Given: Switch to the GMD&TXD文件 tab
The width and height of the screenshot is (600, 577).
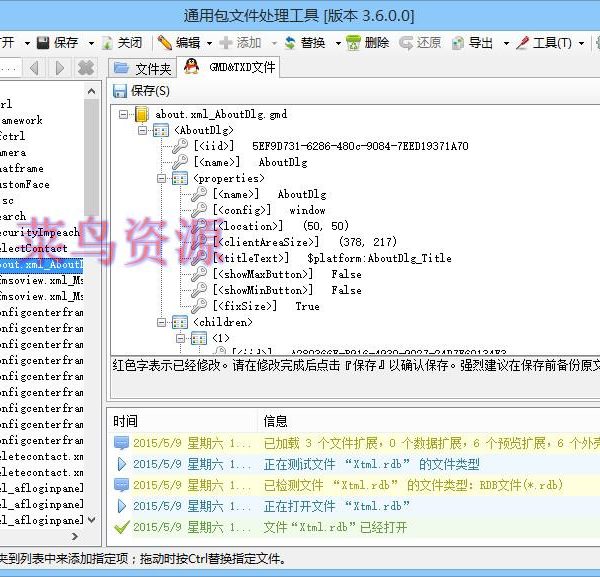Looking at the screenshot, I should [231, 68].
